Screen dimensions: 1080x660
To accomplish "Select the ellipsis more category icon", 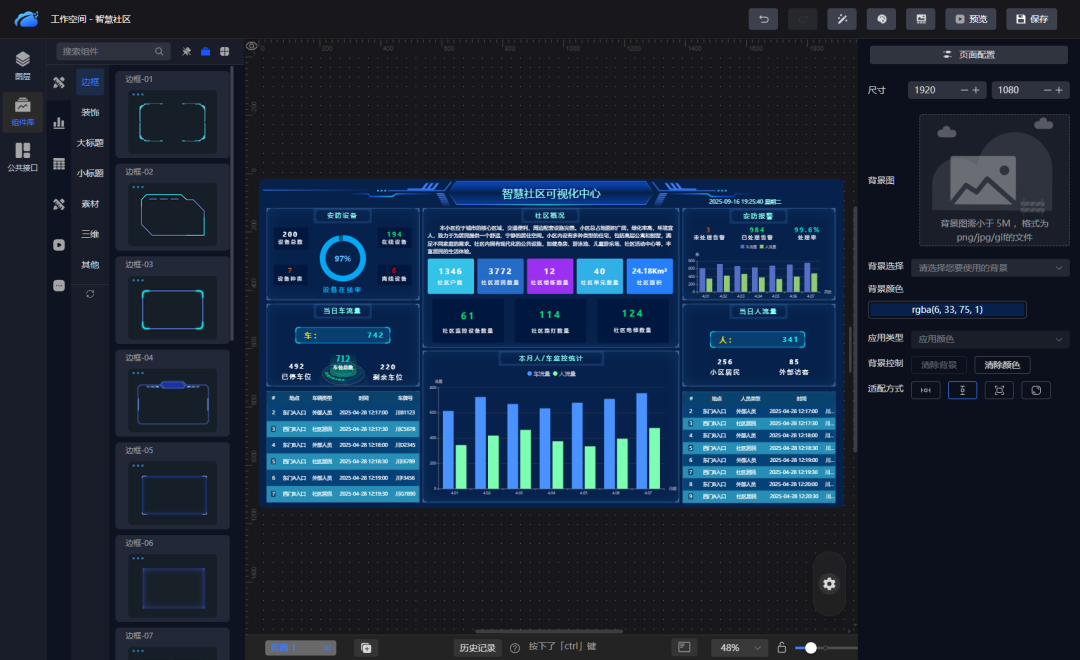I will point(59,286).
